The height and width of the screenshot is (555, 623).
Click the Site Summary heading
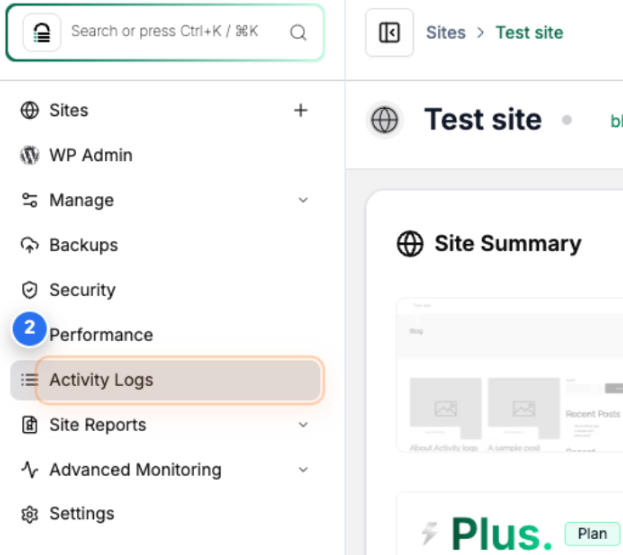click(508, 244)
